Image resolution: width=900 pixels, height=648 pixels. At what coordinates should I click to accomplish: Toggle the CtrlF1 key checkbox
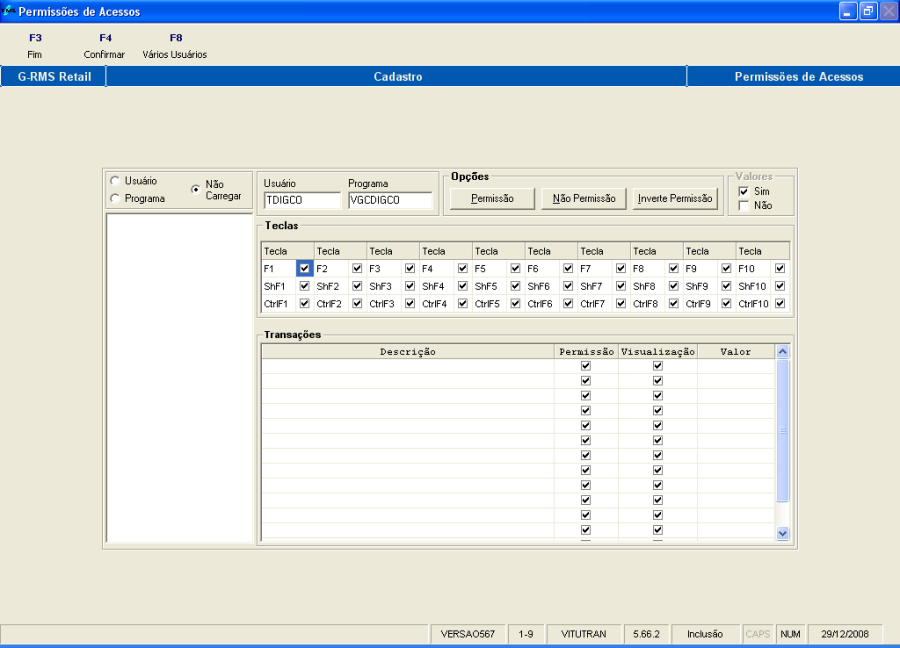[304, 304]
